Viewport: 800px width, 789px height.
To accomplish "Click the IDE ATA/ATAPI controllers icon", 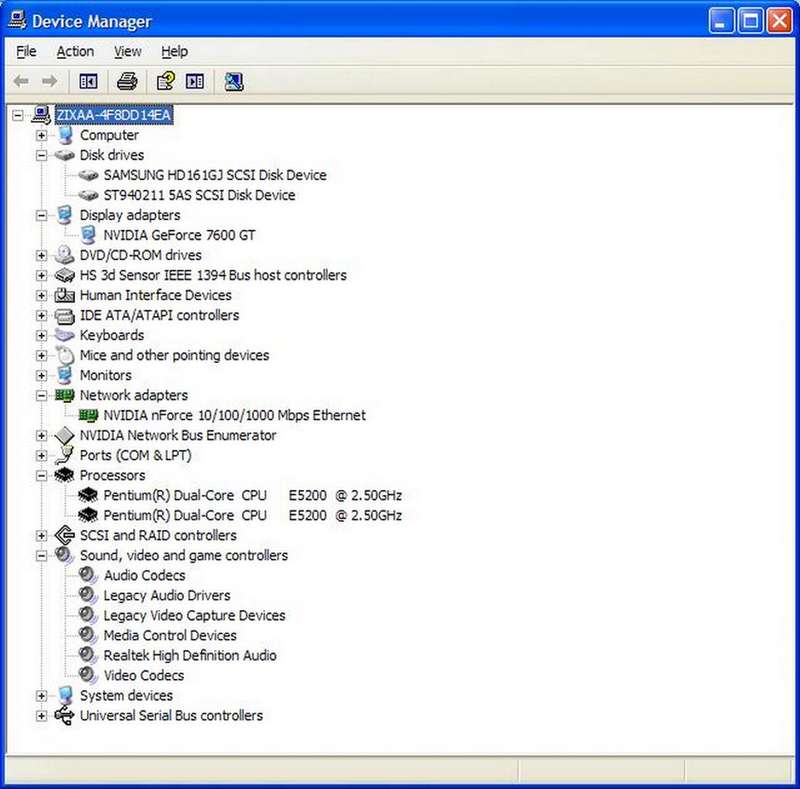I will click(65, 315).
